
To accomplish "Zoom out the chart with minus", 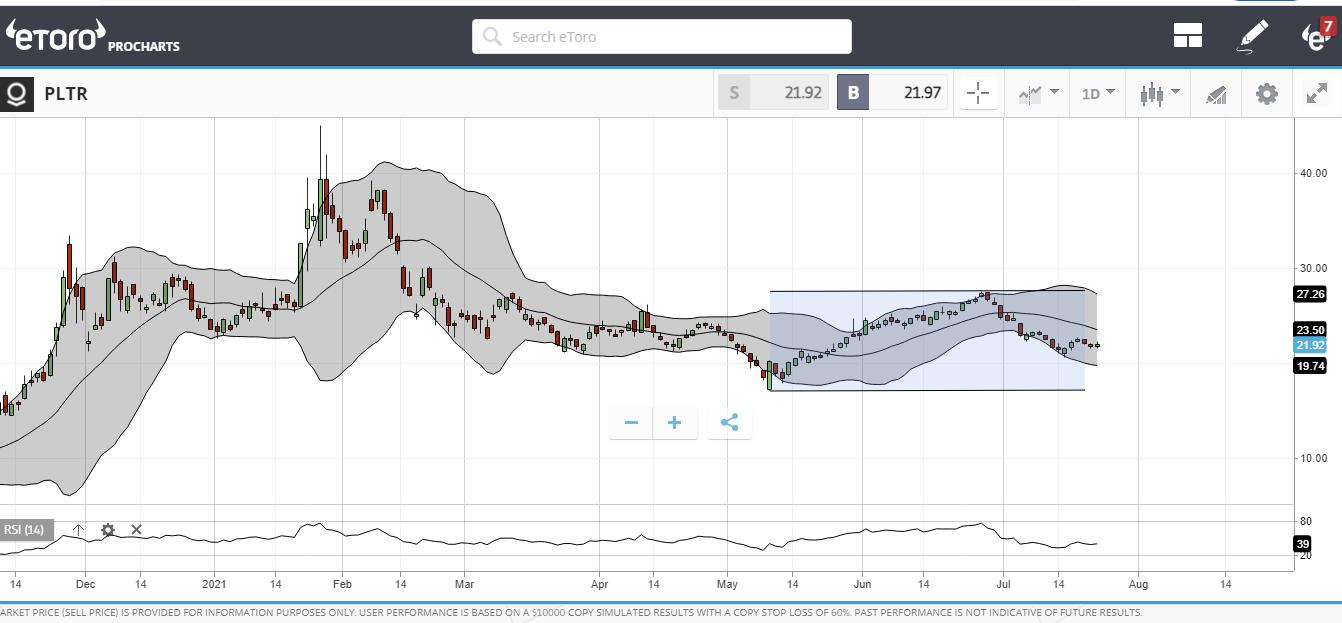I will tap(631, 423).
